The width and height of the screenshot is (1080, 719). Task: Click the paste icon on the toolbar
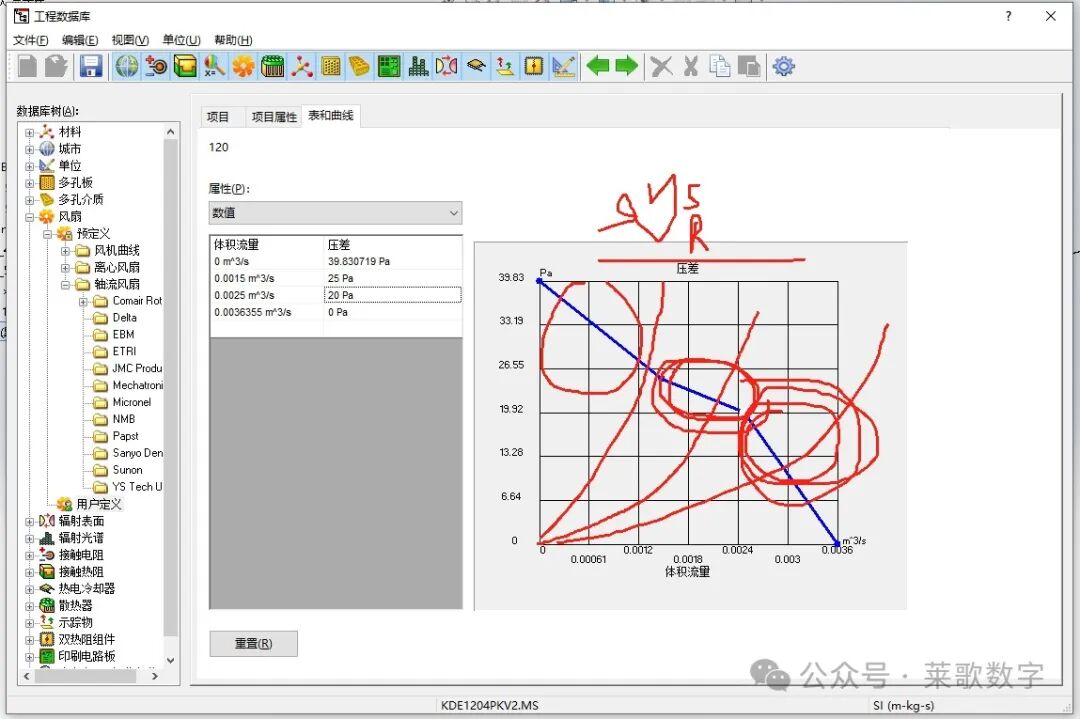pyautogui.click(x=748, y=66)
